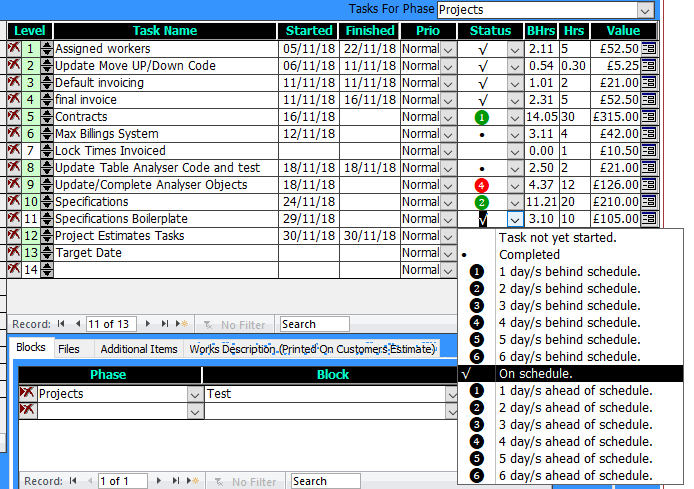The height and width of the screenshot is (489, 694).
Task: Select 'Task not yet started.' status
Action: [x=571, y=238]
